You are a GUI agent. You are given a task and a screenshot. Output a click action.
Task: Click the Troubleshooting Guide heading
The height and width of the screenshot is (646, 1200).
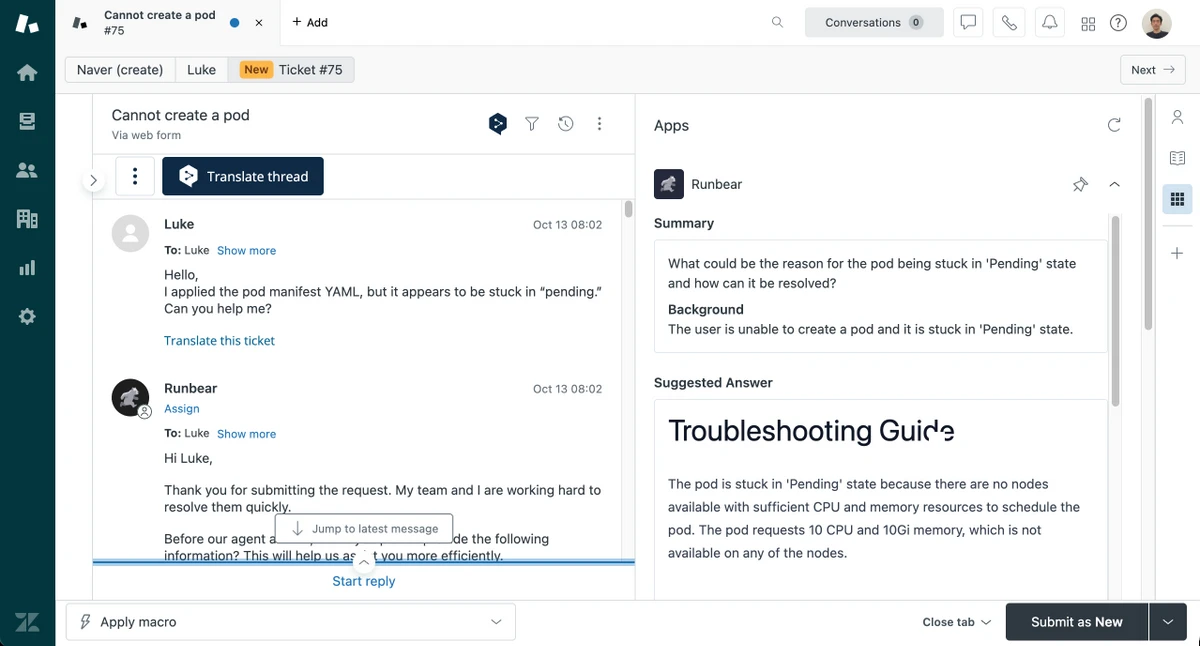[811, 431]
